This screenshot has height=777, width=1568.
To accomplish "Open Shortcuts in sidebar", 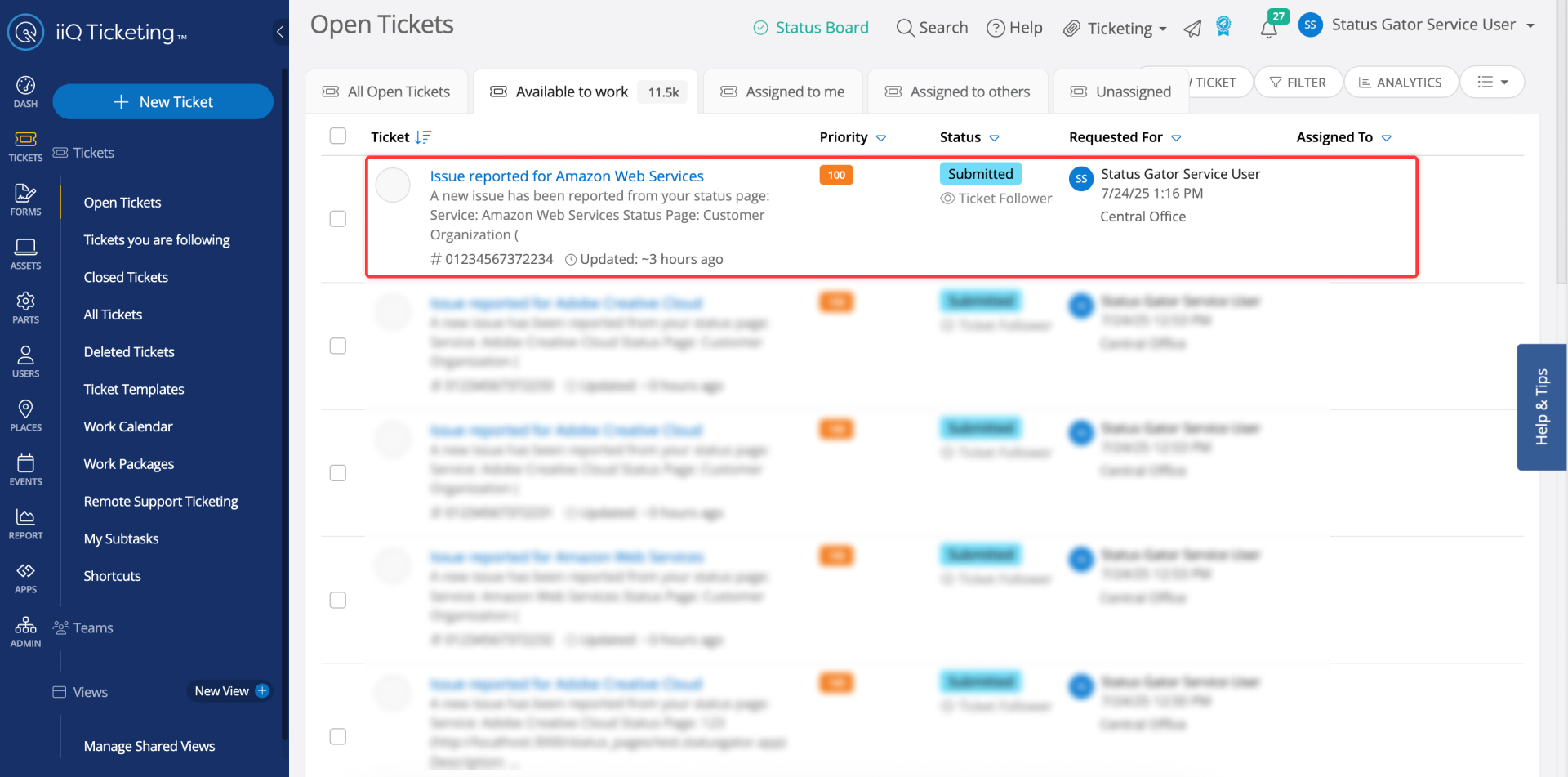I will point(112,576).
